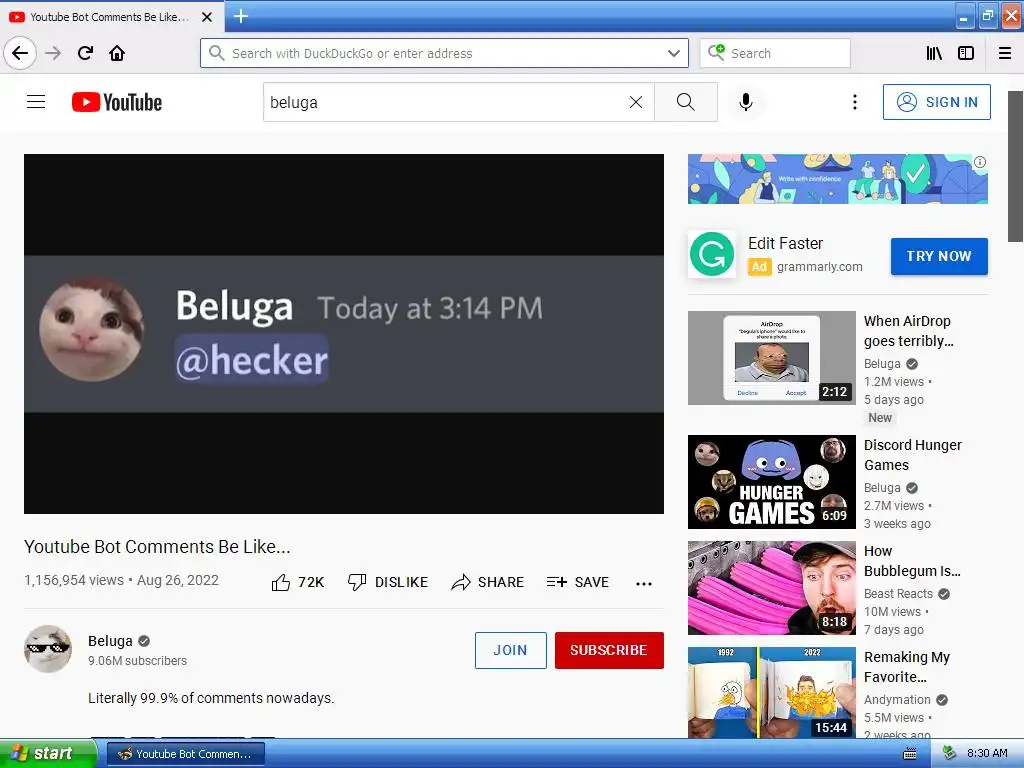Open the grammarly.com ad link
1024x768 pixels.
point(820,266)
